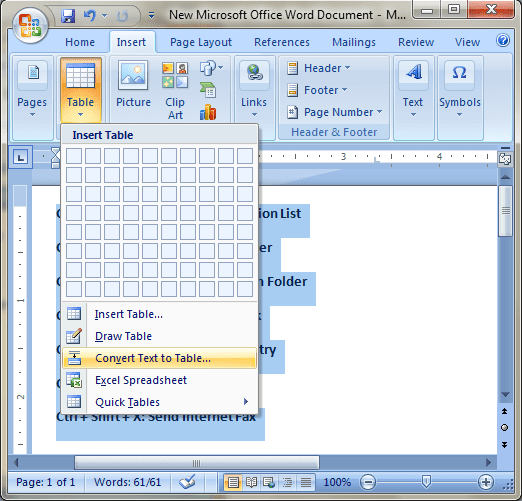Click the top-left cell of table grid

(74, 156)
